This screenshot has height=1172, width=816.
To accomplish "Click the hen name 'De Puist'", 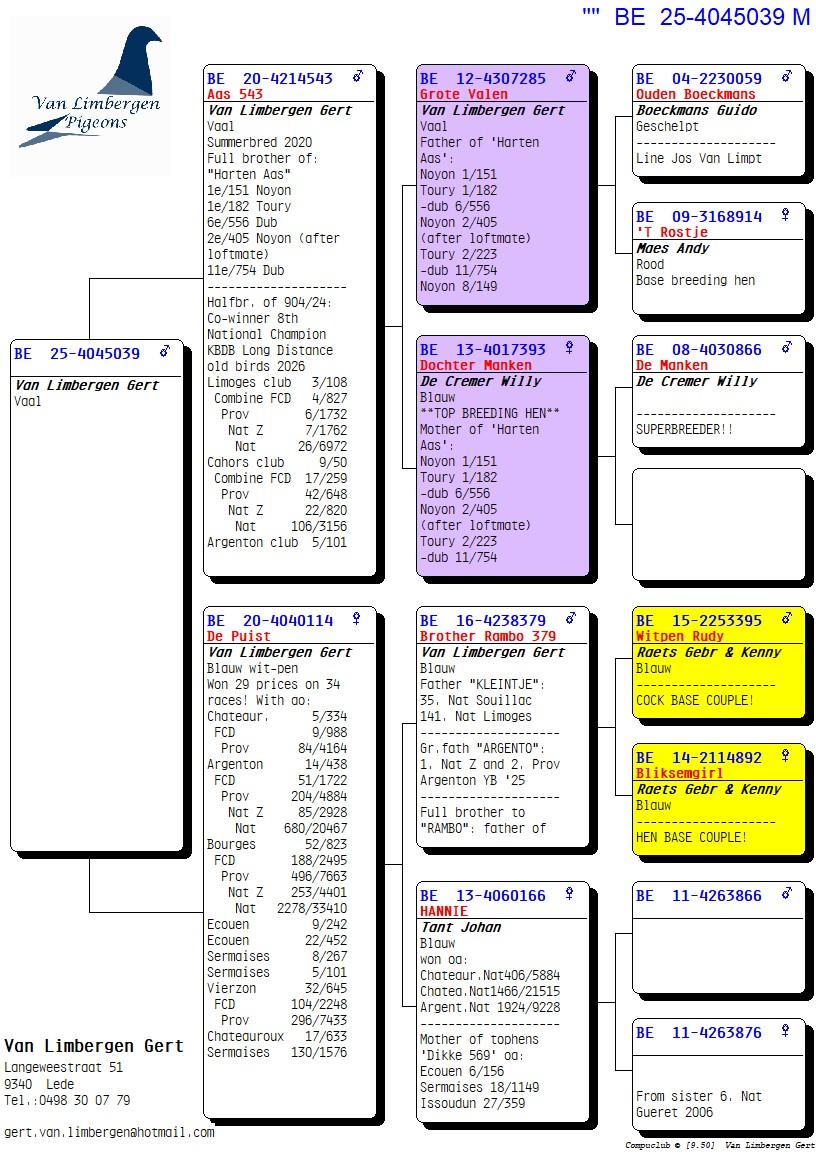I will [238, 636].
